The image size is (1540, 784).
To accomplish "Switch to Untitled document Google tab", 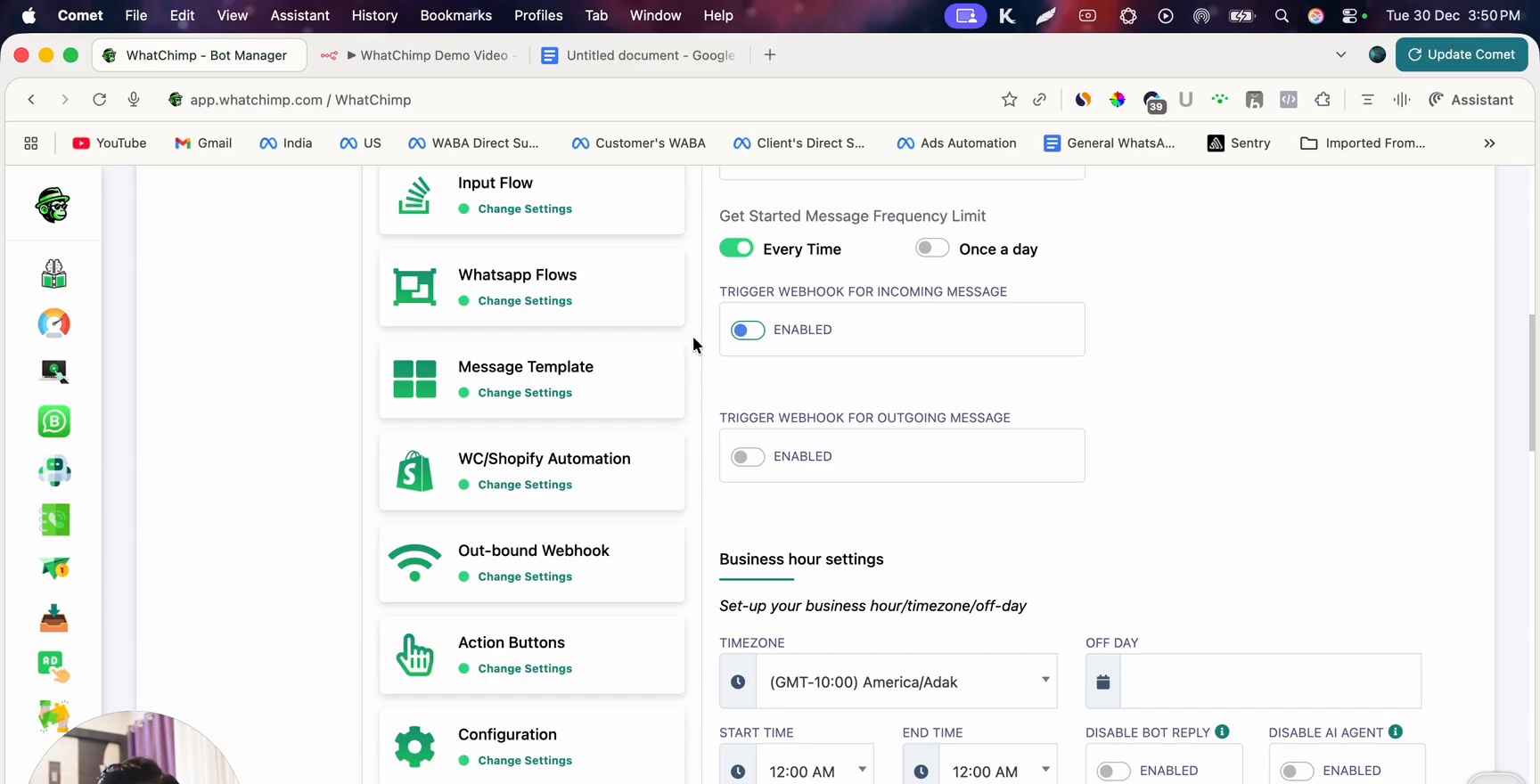I will 640,55.
